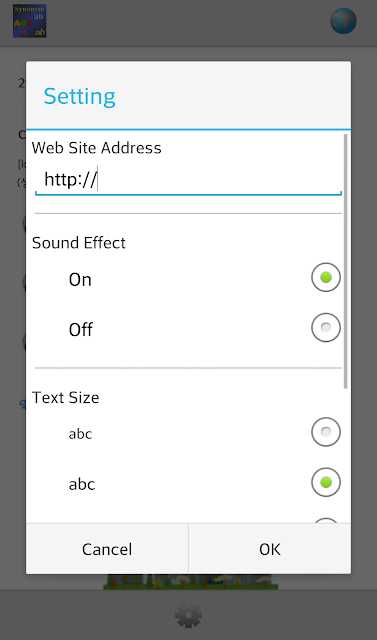Choose the smallest abc text size radio
The image size is (377, 640).
(326, 431)
